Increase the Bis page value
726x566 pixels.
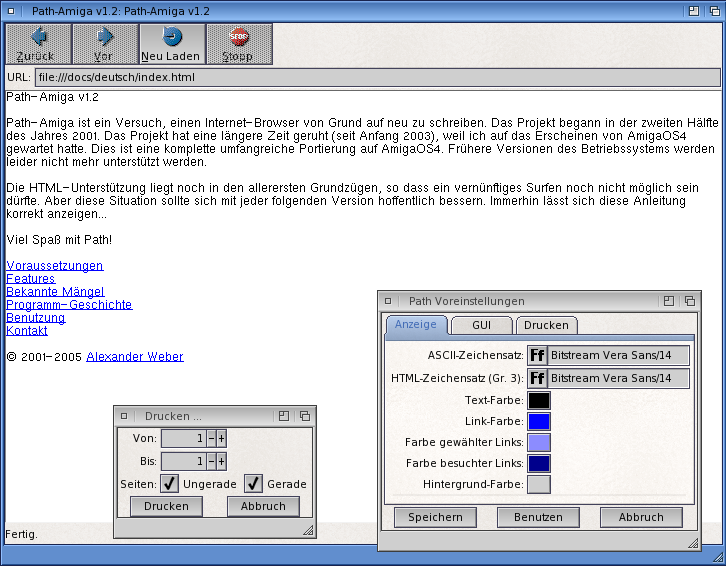(221, 461)
